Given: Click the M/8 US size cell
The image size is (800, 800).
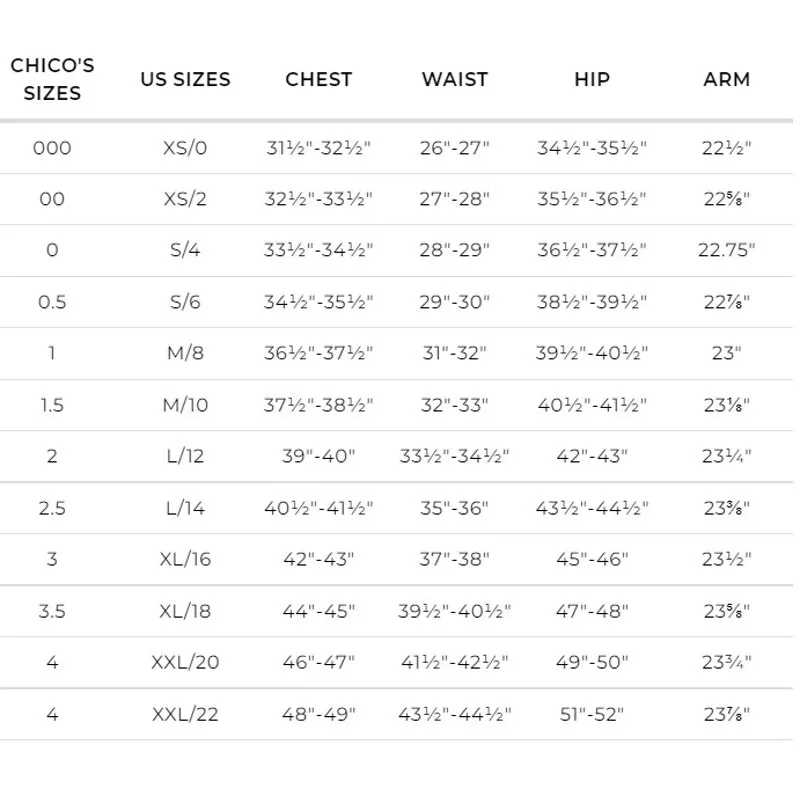Looking at the screenshot, I should (x=185, y=353).
